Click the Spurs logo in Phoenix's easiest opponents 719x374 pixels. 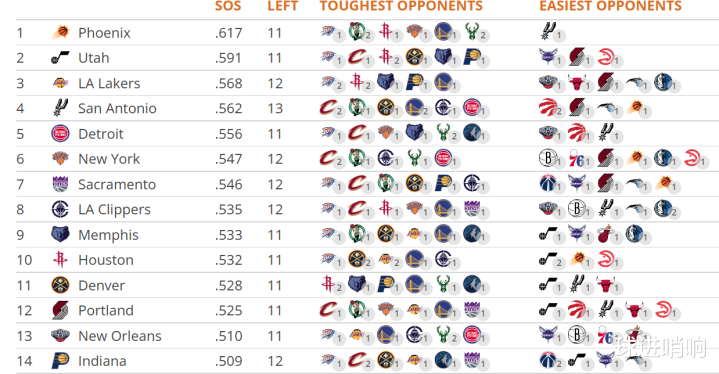pyautogui.click(x=548, y=31)
